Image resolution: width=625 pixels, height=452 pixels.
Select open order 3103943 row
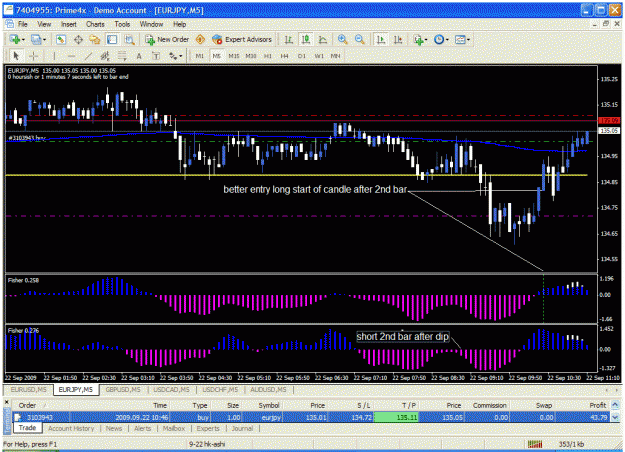[x=311, y=417]
